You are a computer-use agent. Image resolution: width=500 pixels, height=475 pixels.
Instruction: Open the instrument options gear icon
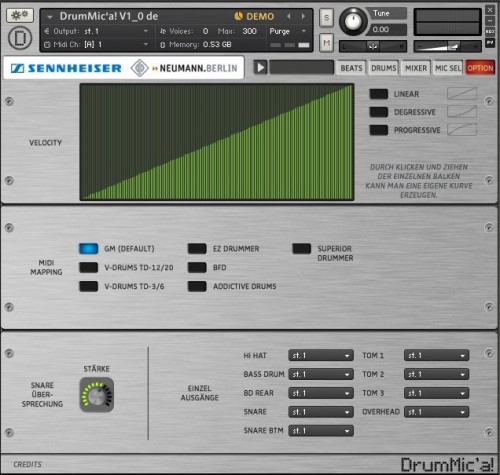(20, 15)
